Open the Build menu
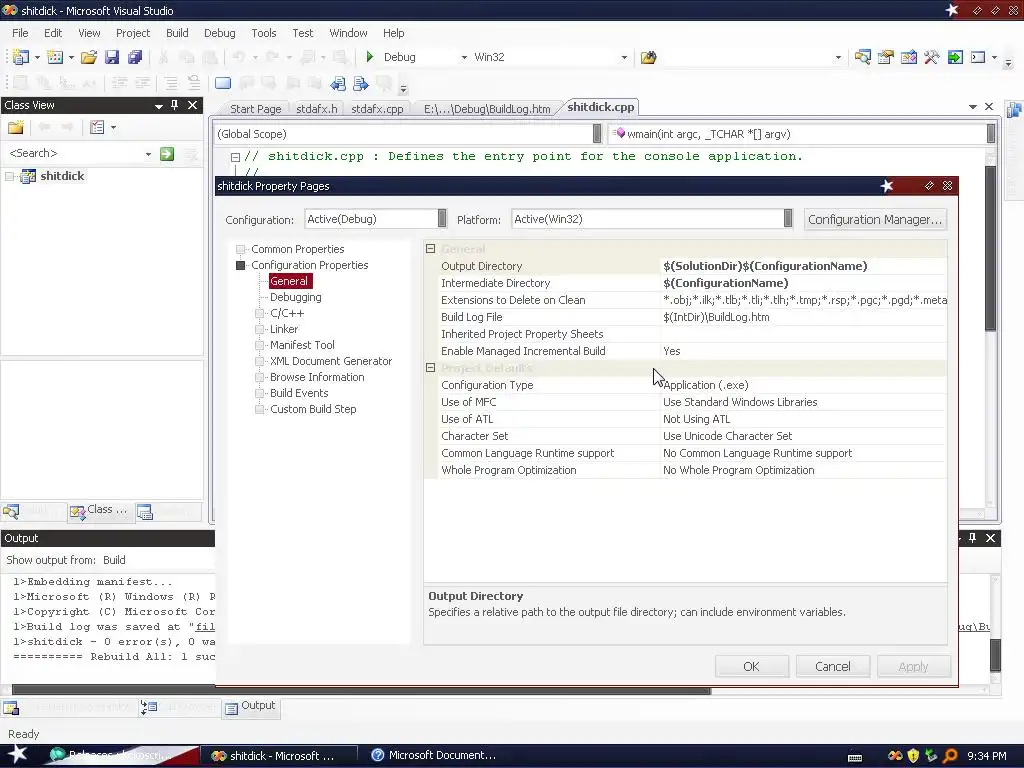 click(177, 33)
